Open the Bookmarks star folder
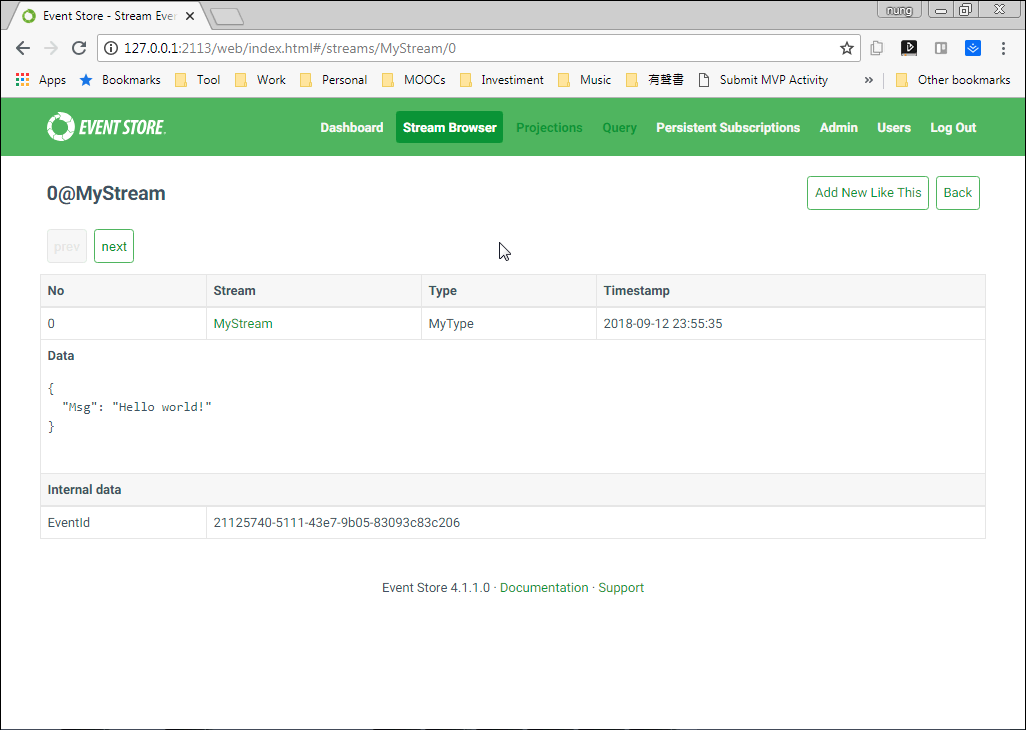The width and height of the screenshot is (1026, 730). click(120, 80)
